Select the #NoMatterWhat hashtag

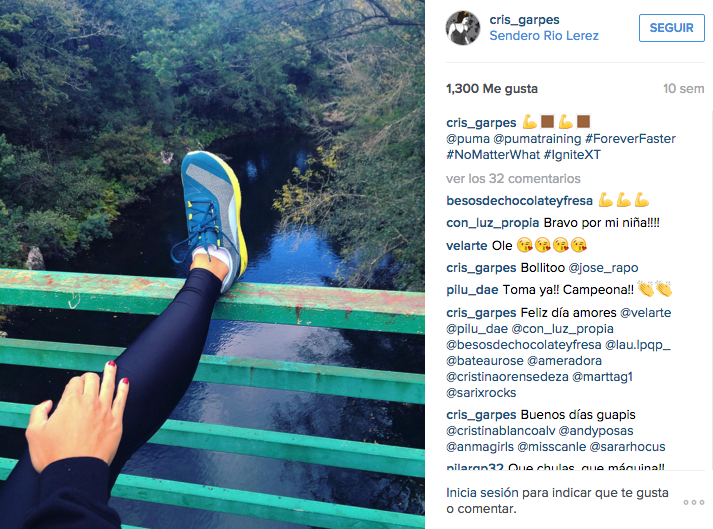click(493, 155)
